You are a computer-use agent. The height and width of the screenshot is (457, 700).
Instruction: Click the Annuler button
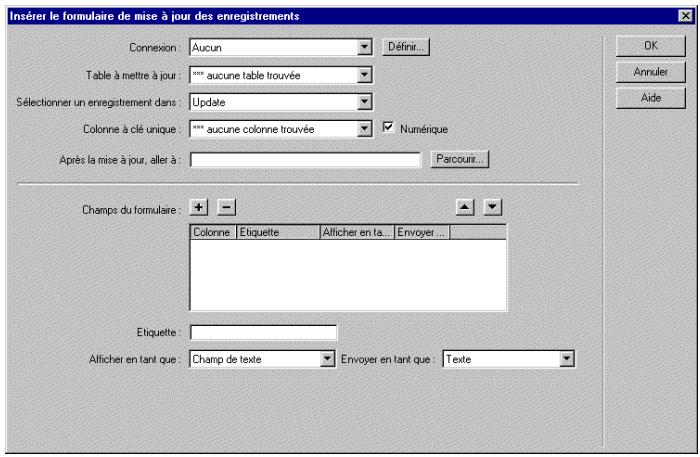point(650,72)
